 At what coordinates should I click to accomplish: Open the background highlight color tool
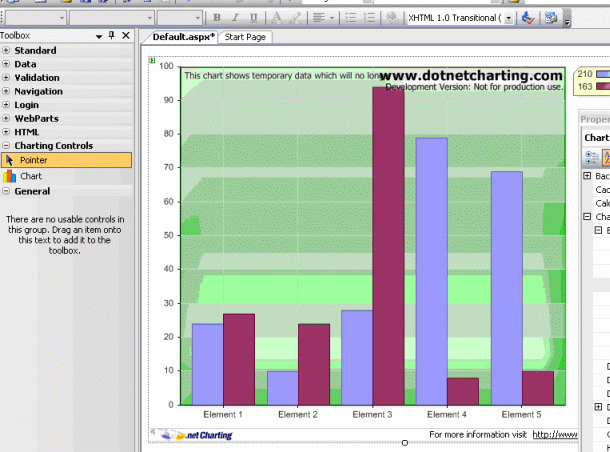tap(295, 18)
